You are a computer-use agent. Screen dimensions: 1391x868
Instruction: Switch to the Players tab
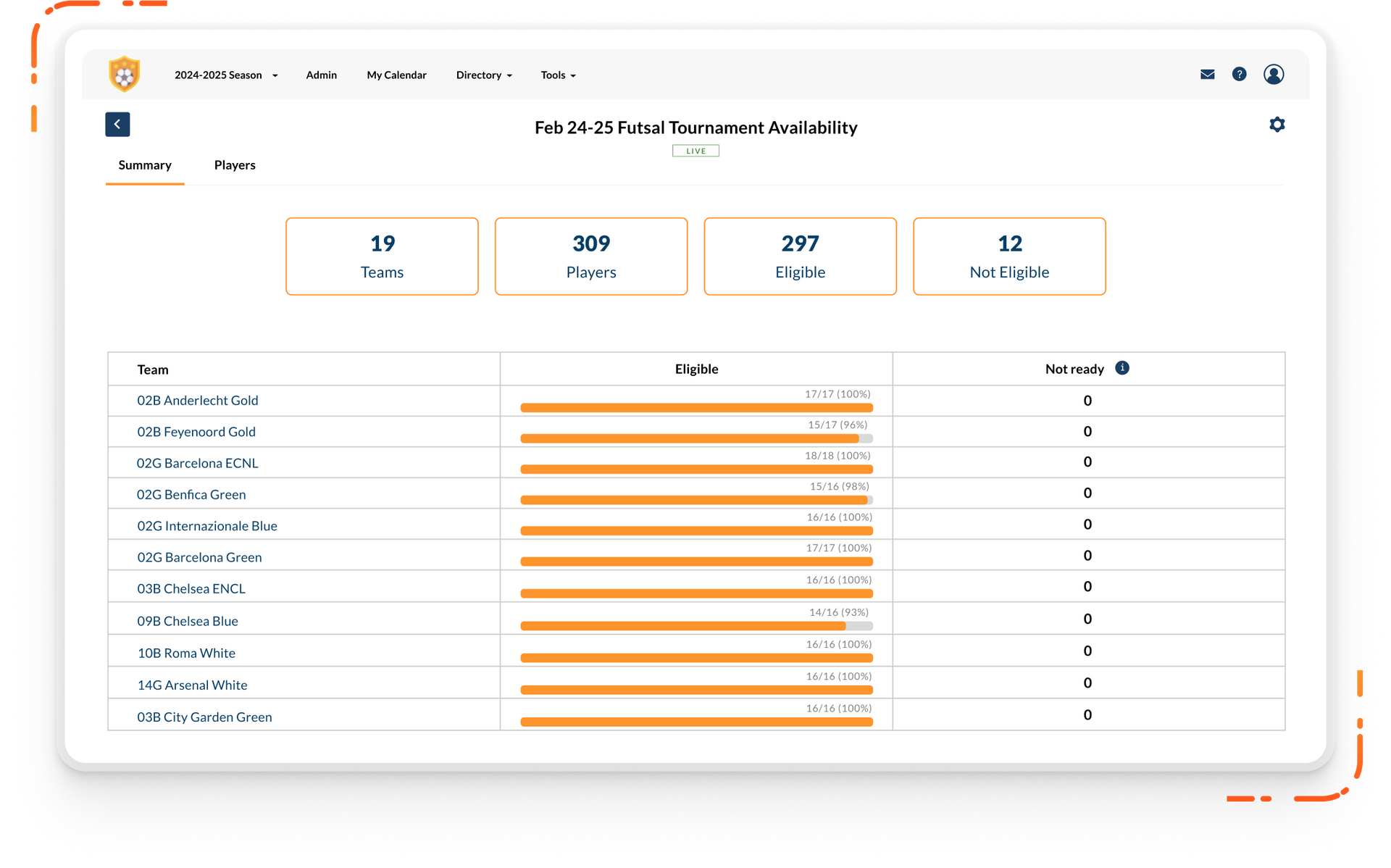(234, 164)
